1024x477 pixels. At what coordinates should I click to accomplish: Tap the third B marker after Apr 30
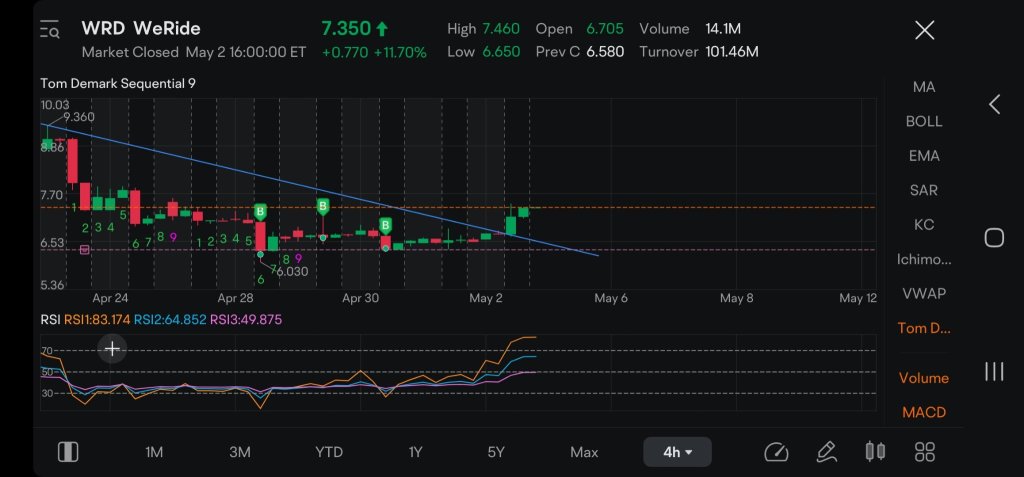tap(385, 226)
